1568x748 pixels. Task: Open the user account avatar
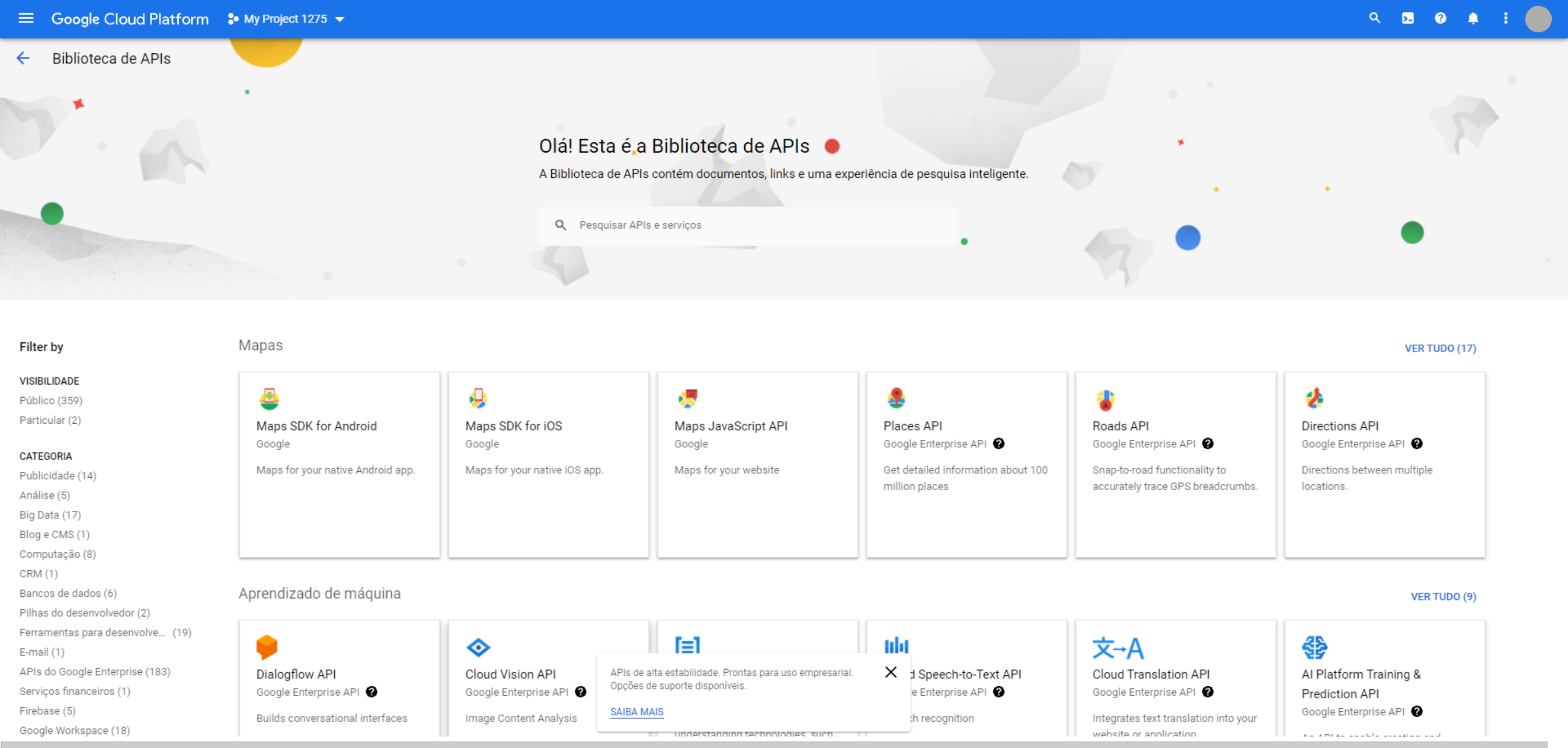[1538, 19]
